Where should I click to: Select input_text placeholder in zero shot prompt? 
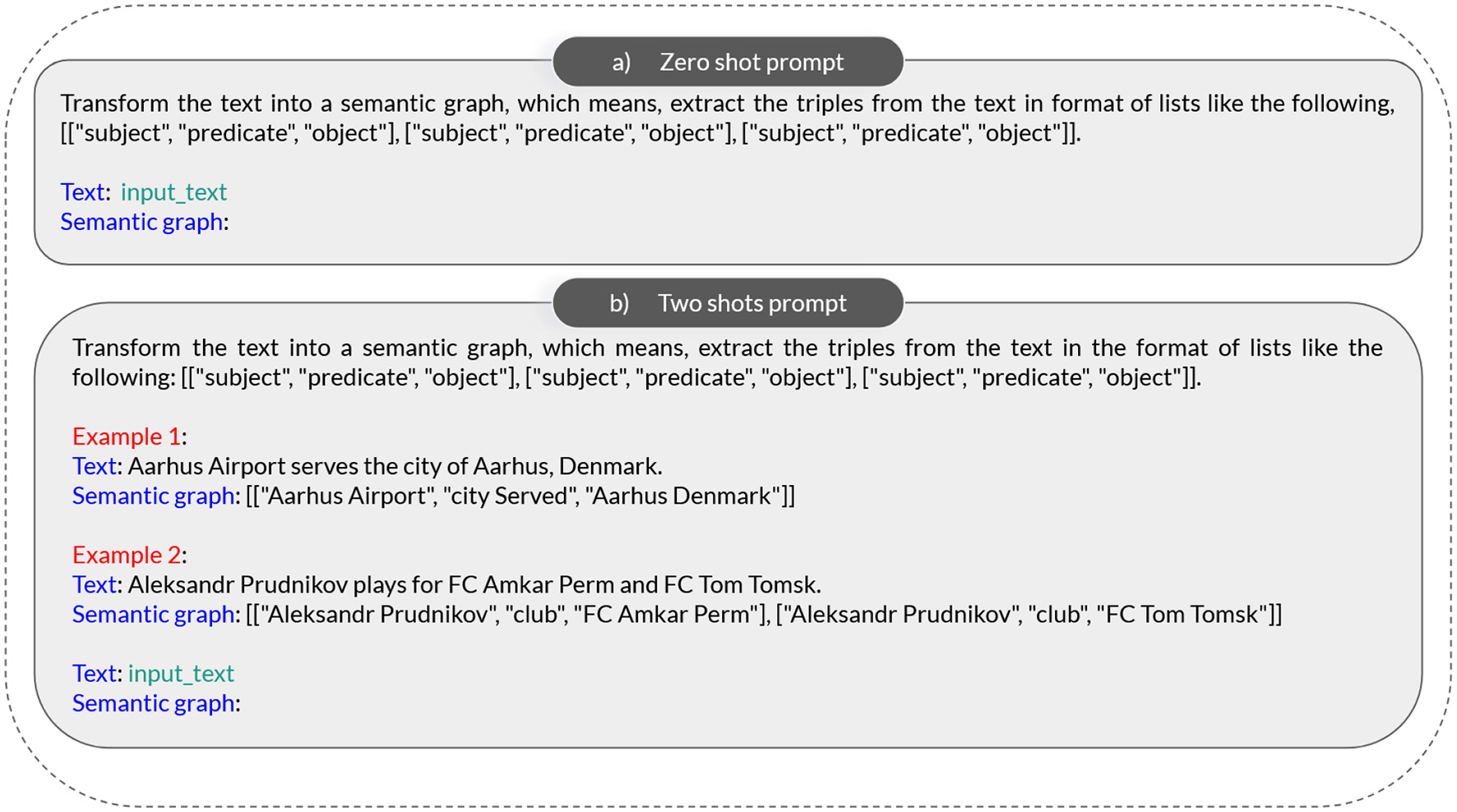pyautogui.click(x=173, y=192)
